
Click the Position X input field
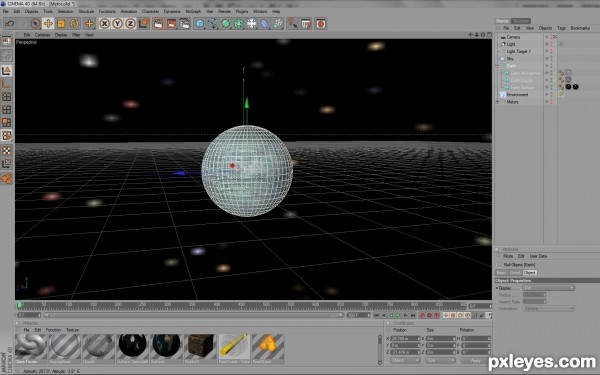405,339
